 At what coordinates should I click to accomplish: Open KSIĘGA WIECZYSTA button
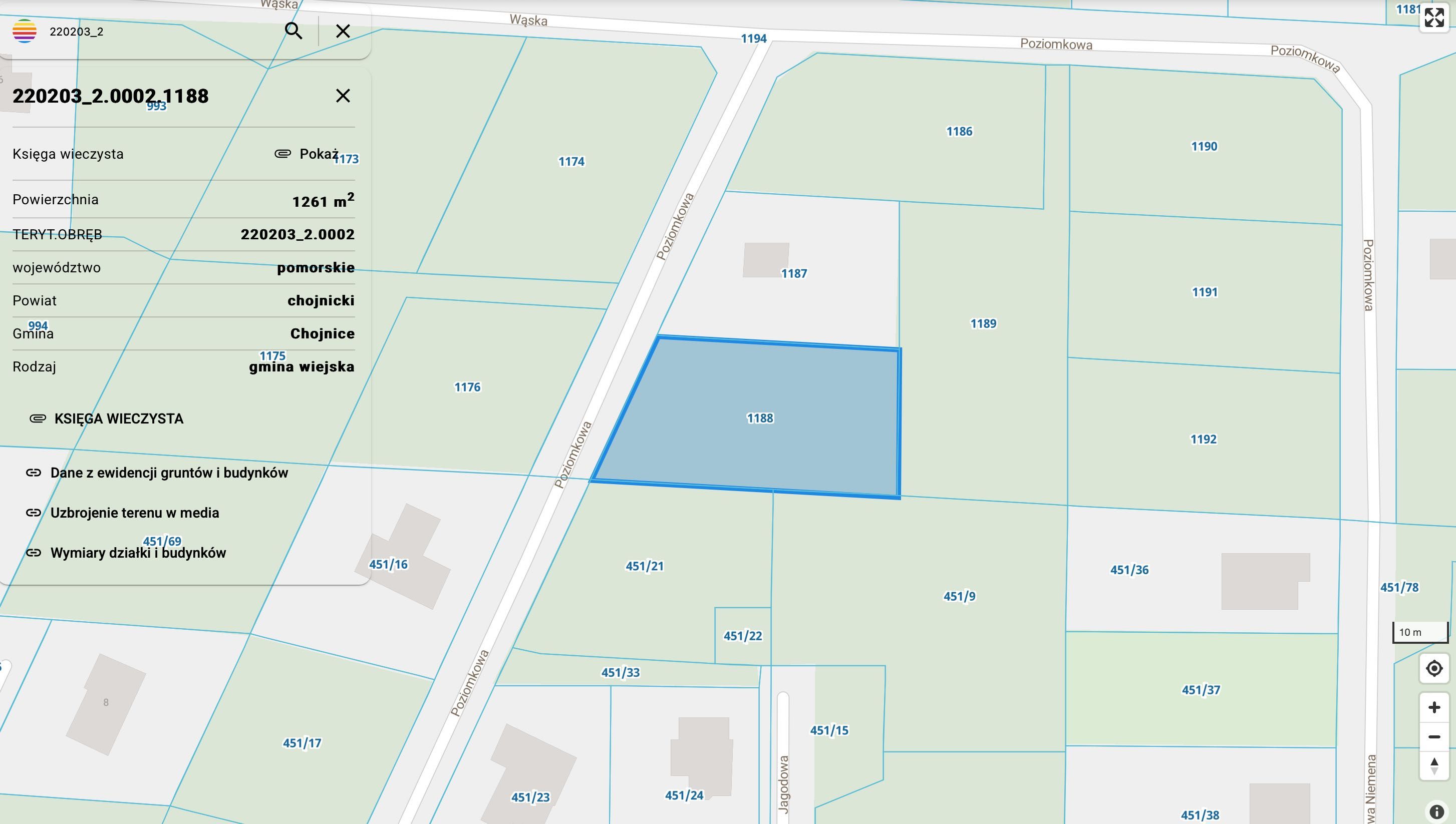pyautogui.click(x=106, y=419)
